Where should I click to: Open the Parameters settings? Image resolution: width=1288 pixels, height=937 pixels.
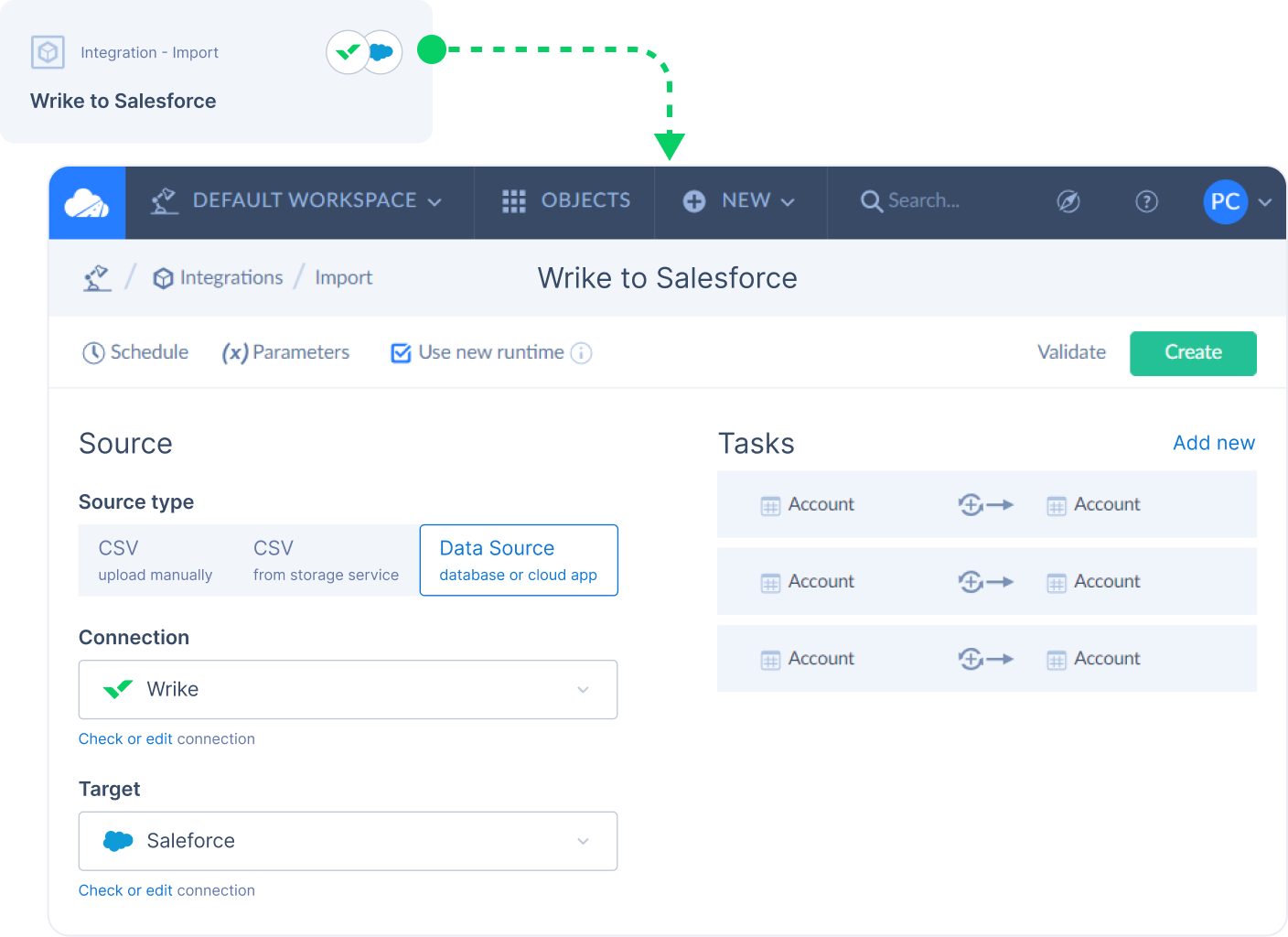pos(285,353)
